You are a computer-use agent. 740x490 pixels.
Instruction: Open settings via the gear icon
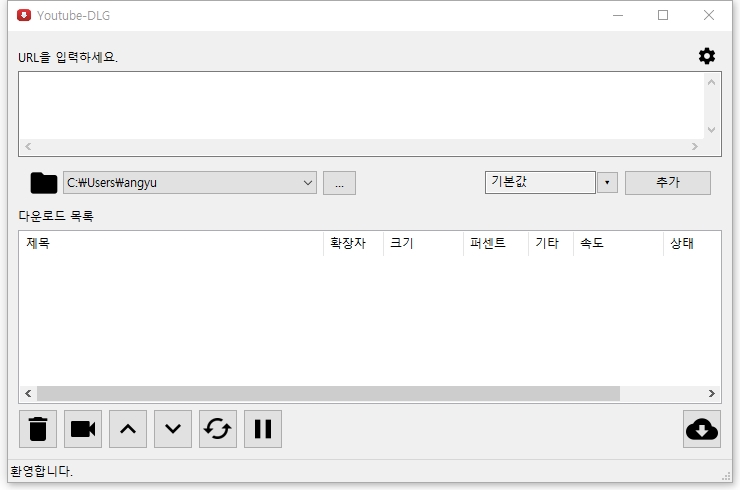pyautogui.click(x=706, y=56)
